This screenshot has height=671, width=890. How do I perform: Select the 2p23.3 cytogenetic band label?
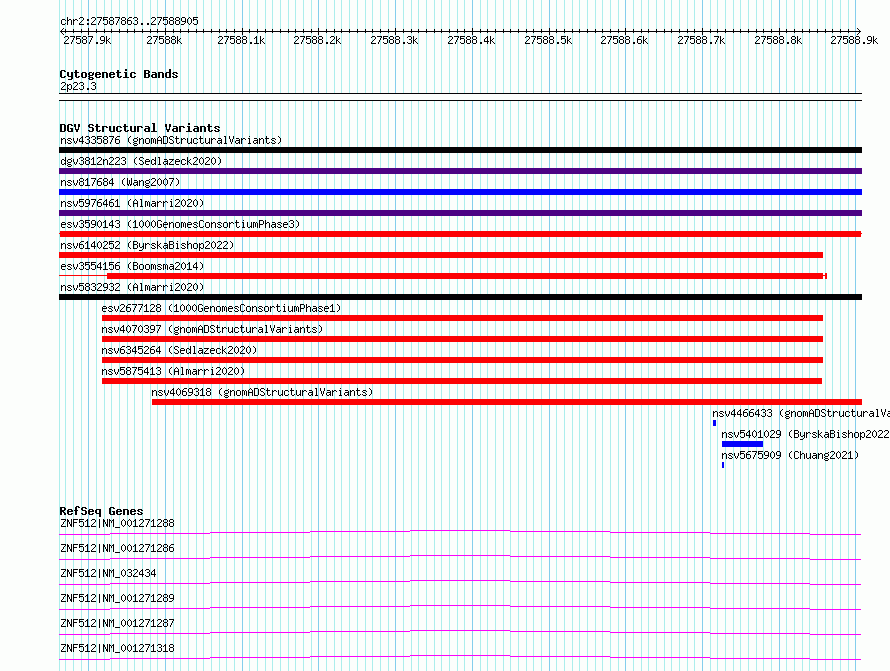[x=78, y=86]
